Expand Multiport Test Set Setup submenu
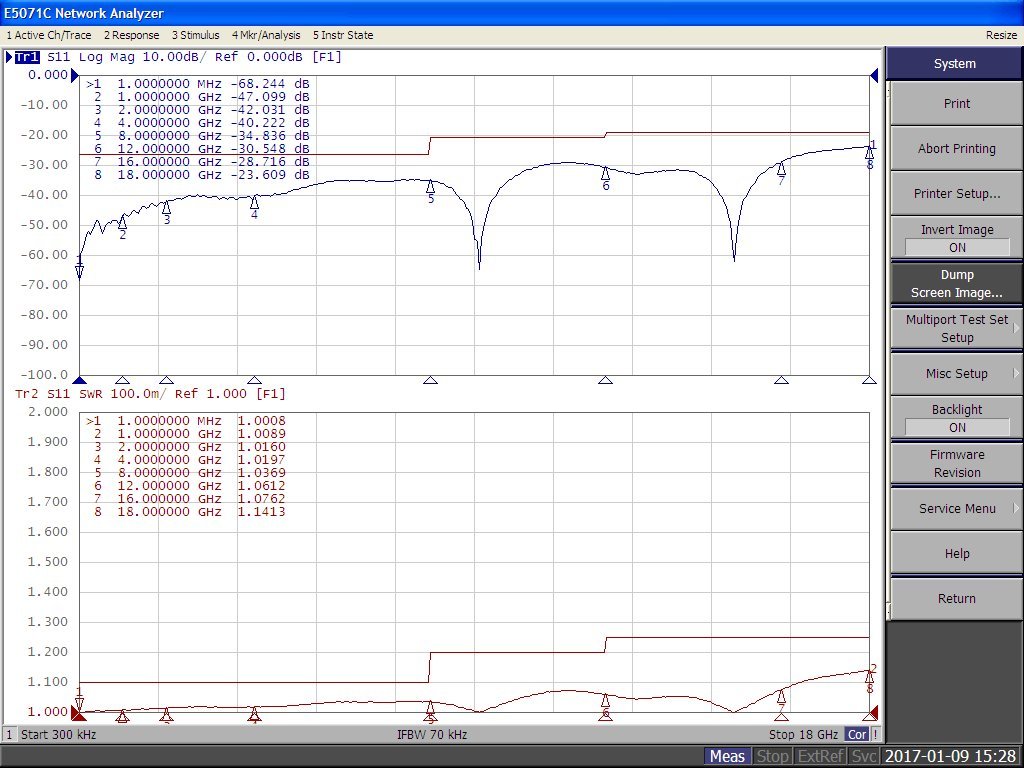 point(956,329)
